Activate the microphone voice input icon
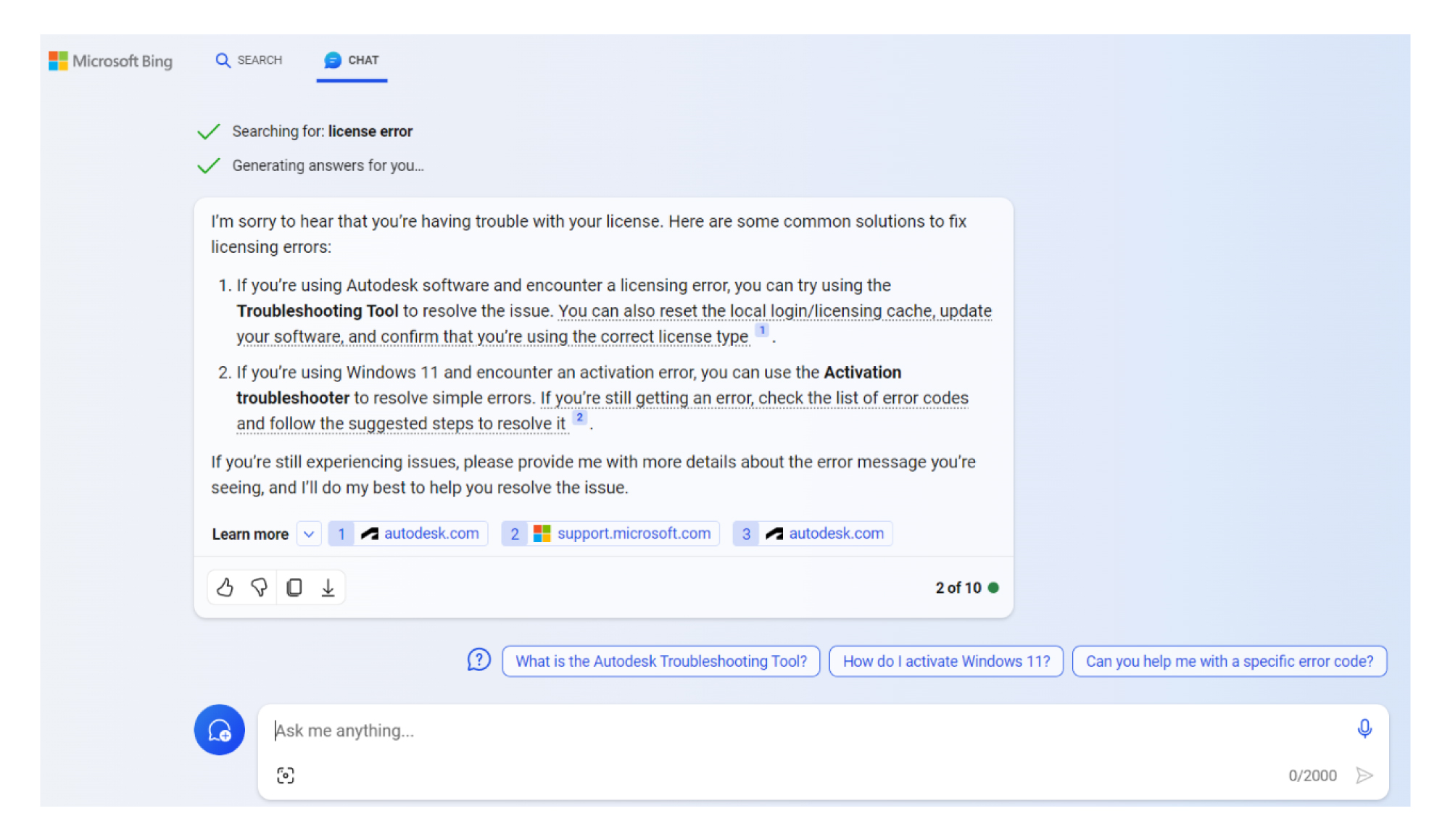This screenshot has height=840, width=1450. pos(1364,728)
